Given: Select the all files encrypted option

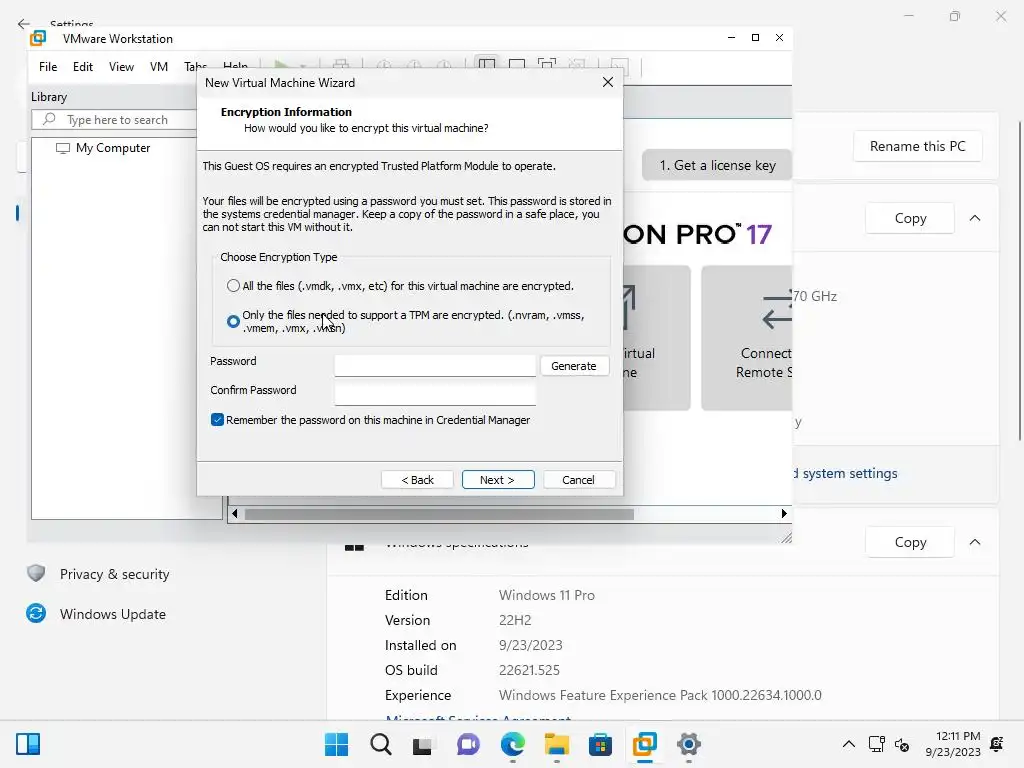Looking at the screenshot, I should (233, 286).
